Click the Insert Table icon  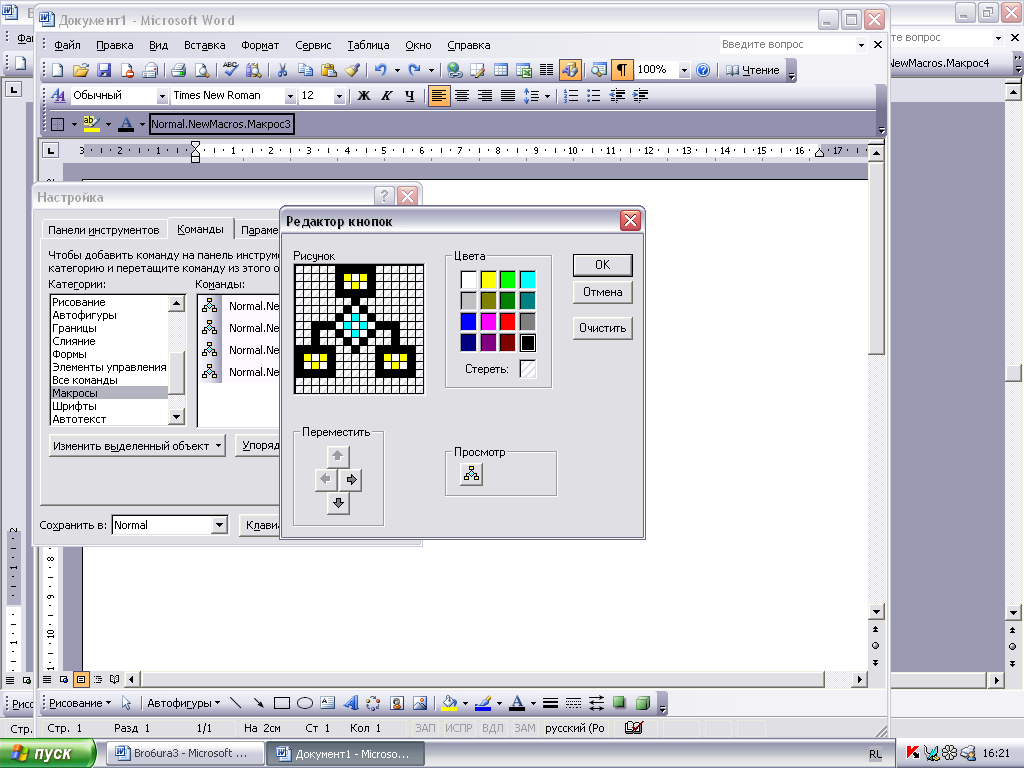(501, 70)
